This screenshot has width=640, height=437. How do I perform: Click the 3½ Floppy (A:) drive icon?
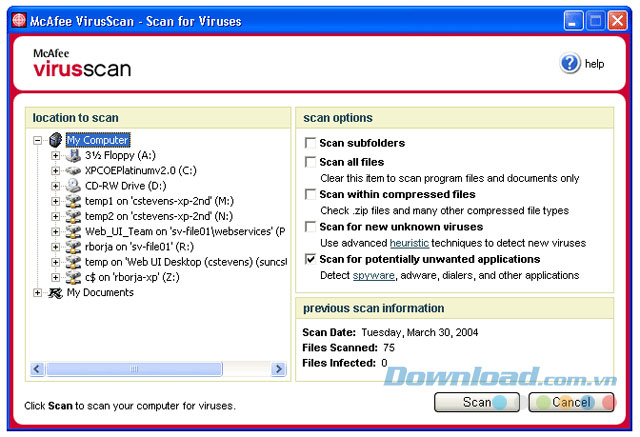click(73, 155)
